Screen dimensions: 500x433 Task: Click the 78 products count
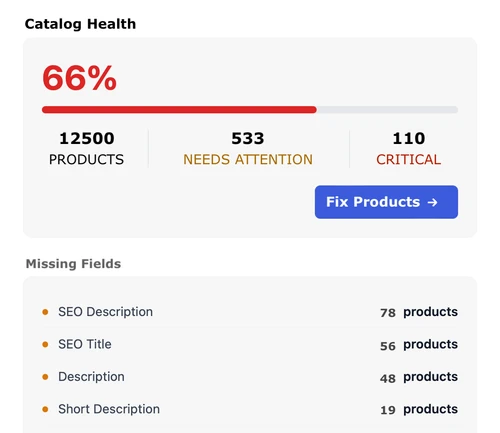pyautogui.click(x=419, y=312)
